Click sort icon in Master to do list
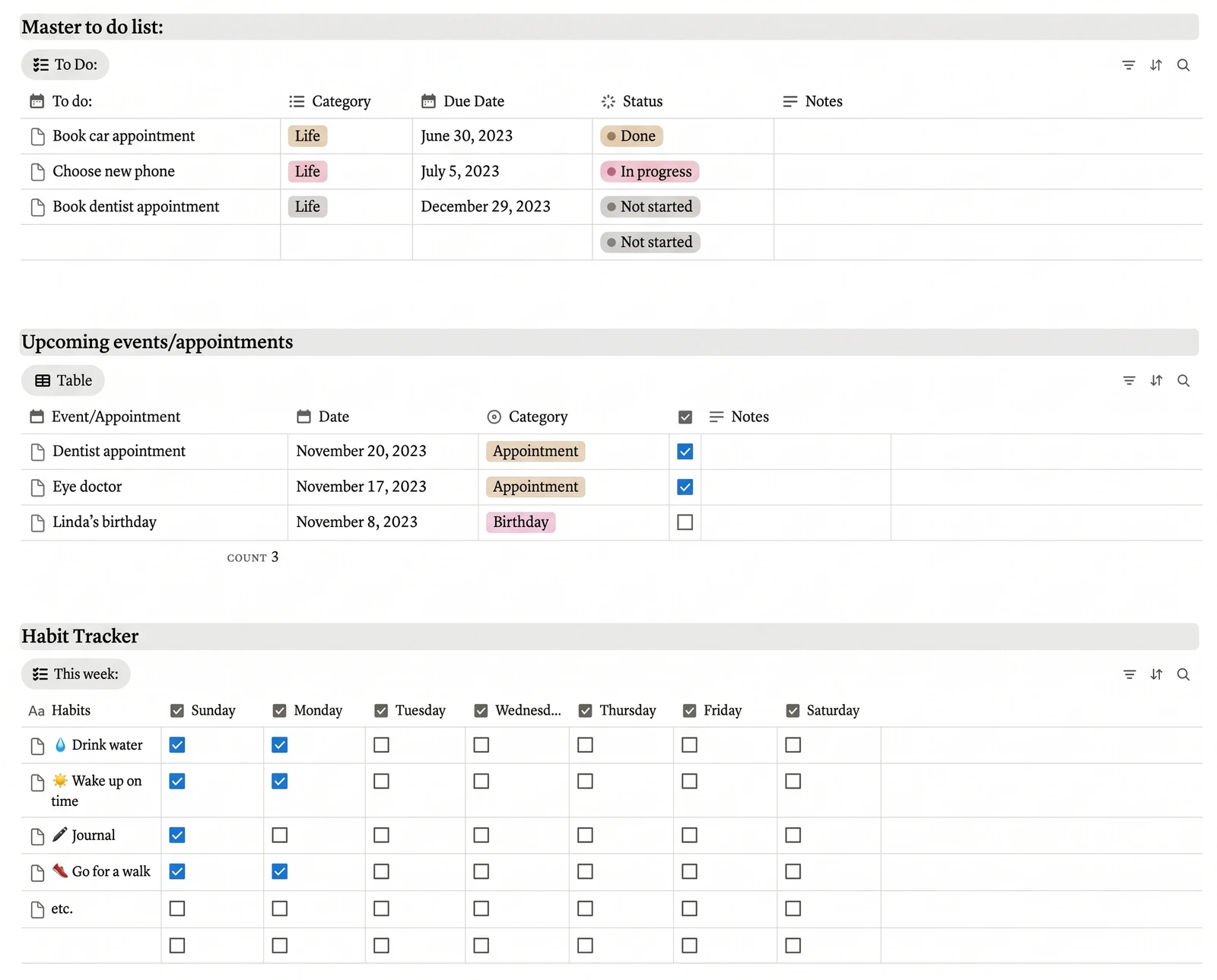Image resolution: width=1217 pixels, height=980 pixels. click(1156, 65)
